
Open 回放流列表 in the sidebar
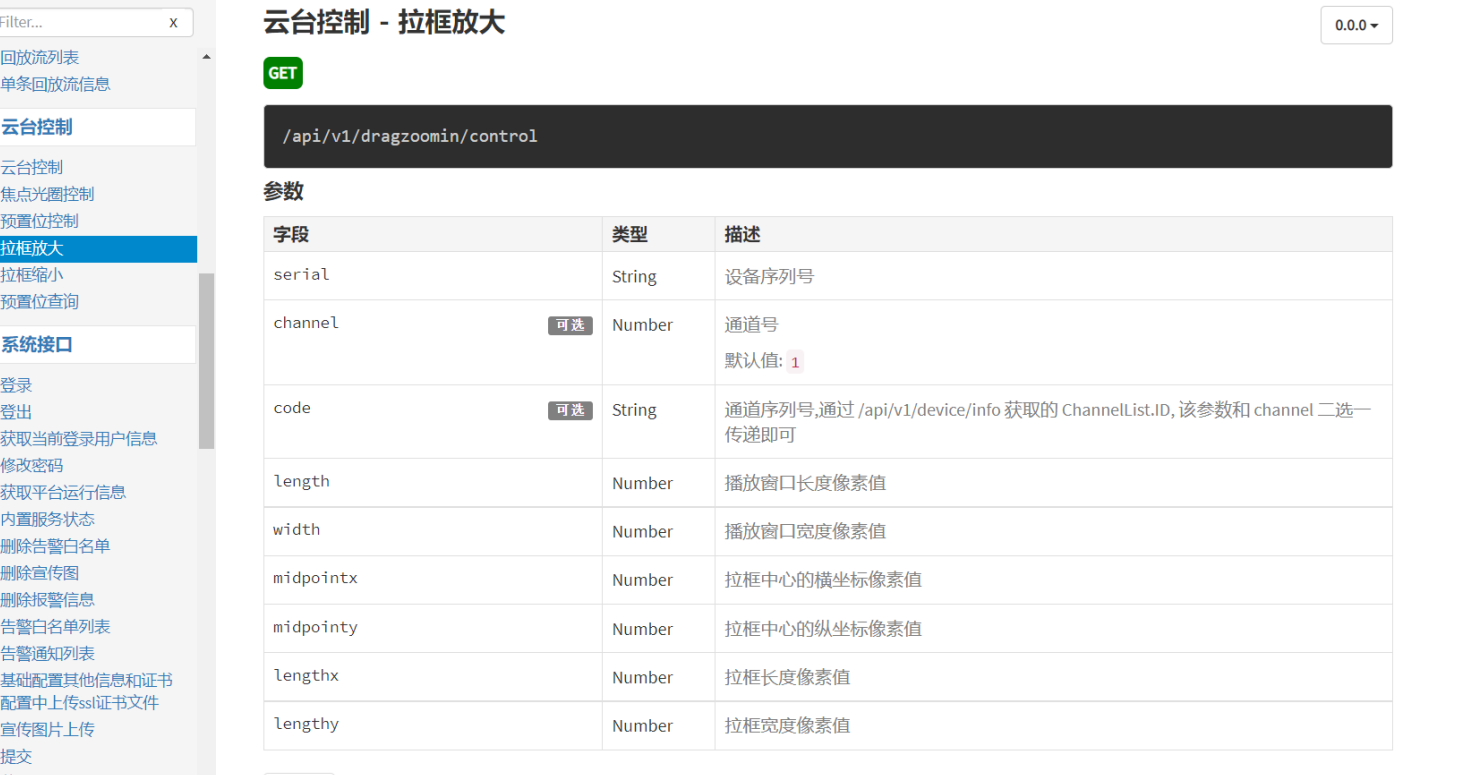tap(40, 58)
